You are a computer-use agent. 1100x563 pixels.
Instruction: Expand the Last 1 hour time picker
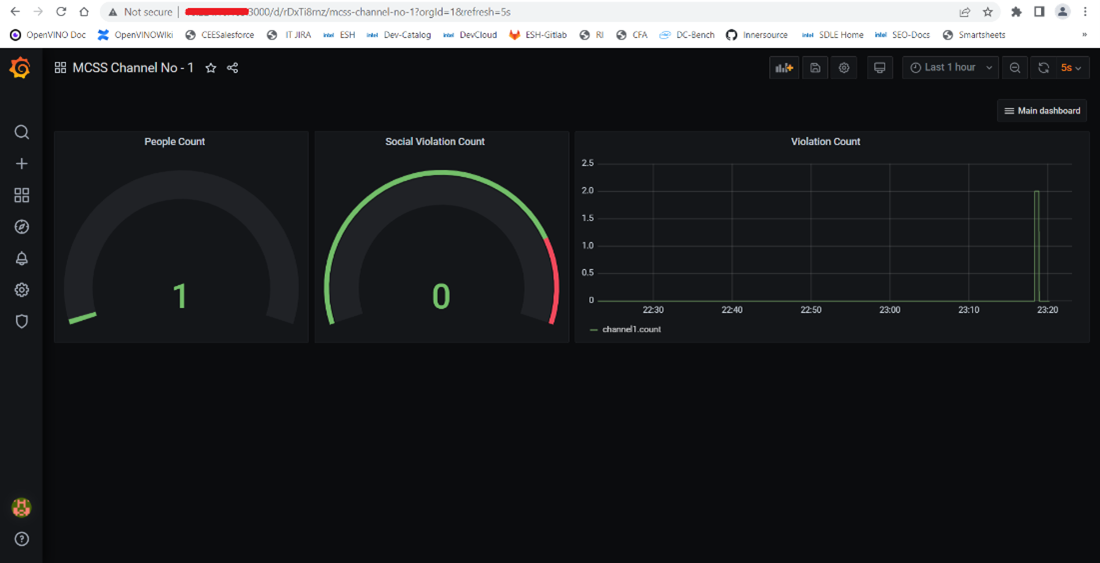pos(949,68)
